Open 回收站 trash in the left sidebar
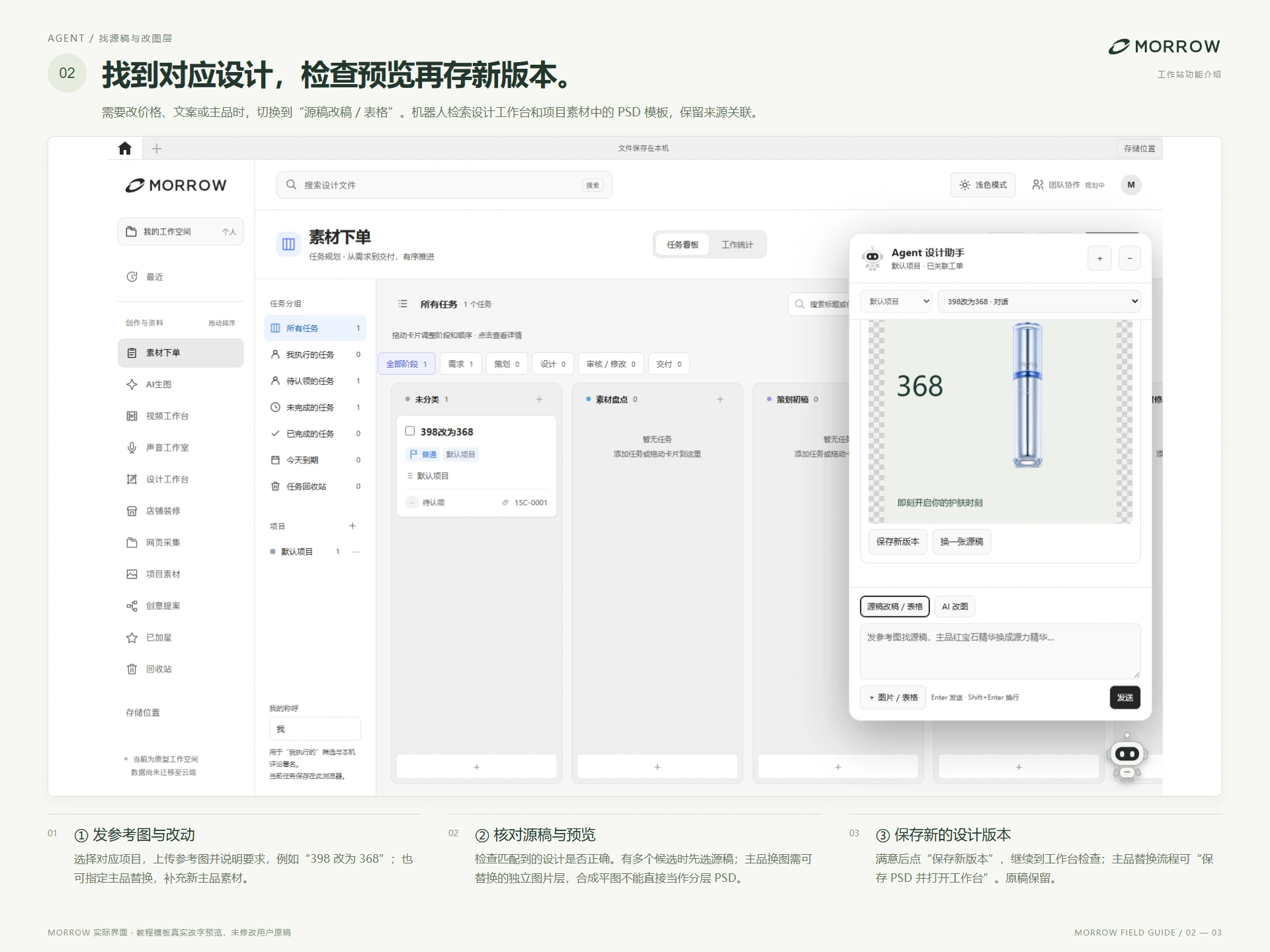1270x952 pixels. (181, 669)
